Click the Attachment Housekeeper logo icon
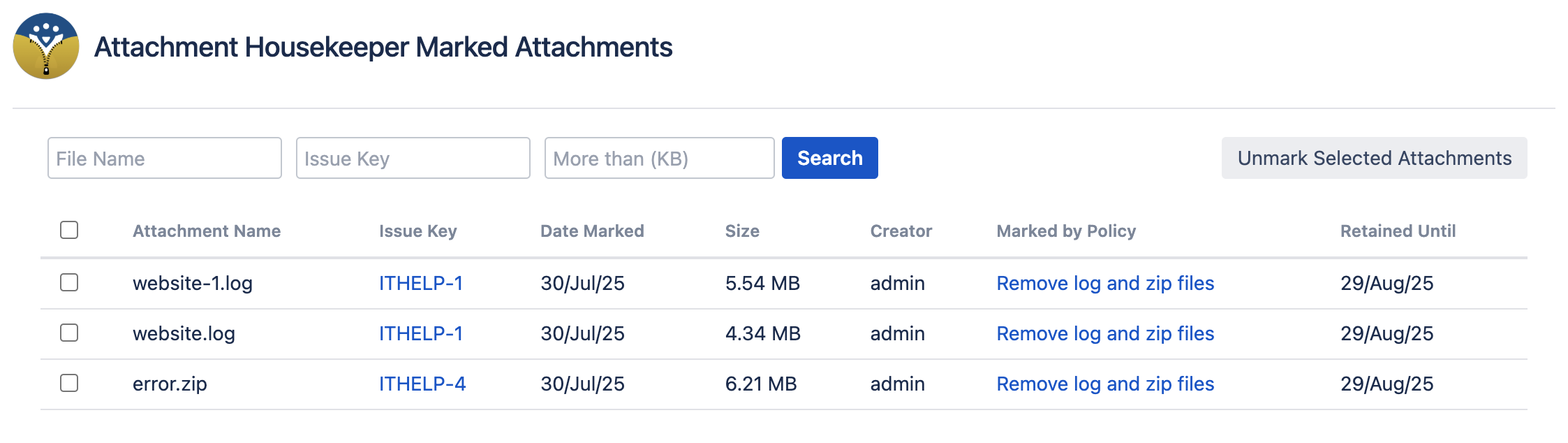The height and width of the screenshot is (443, 1568). coord(46,46)
